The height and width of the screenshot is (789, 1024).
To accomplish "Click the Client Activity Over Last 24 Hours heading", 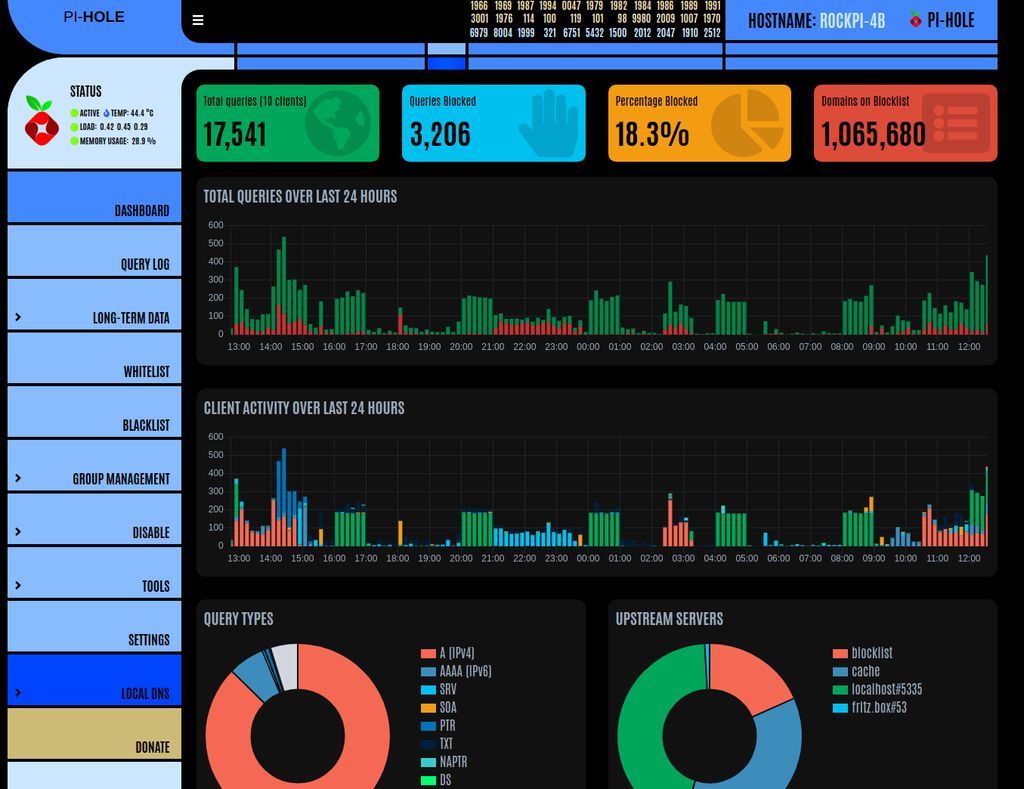I will tap(304, 408).
